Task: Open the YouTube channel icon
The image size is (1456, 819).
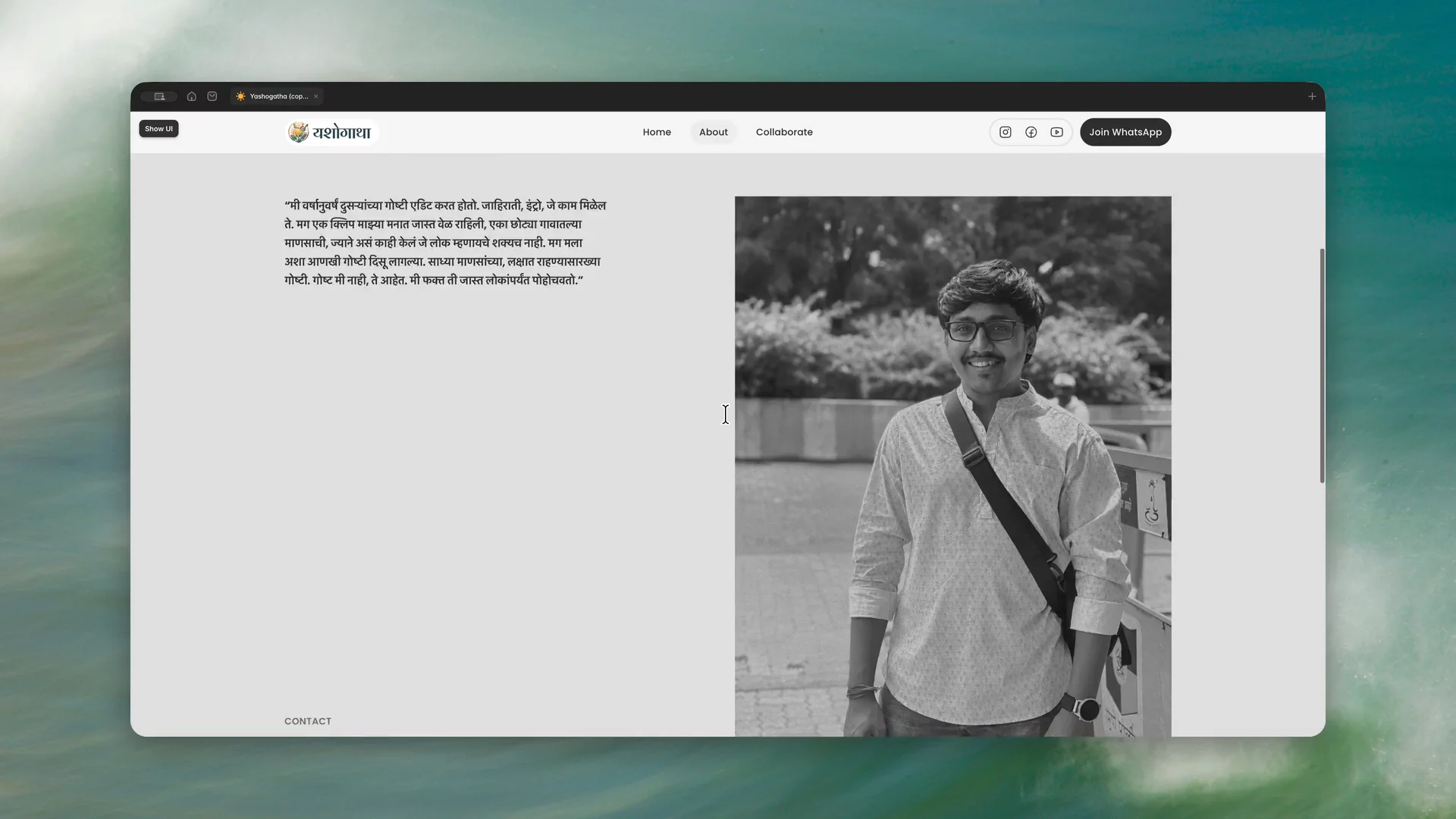Action: click(1057, 132)
